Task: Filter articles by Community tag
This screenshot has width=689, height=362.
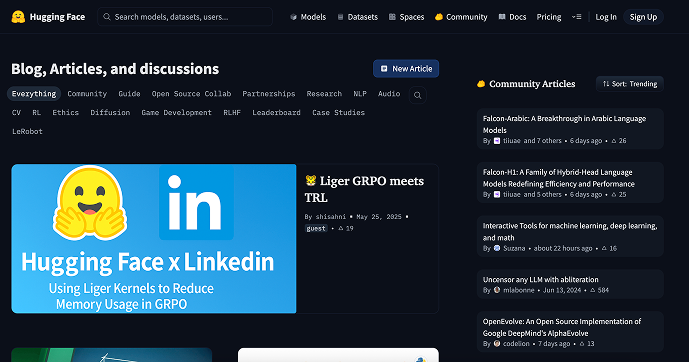Action: click(x=87, y=94)
